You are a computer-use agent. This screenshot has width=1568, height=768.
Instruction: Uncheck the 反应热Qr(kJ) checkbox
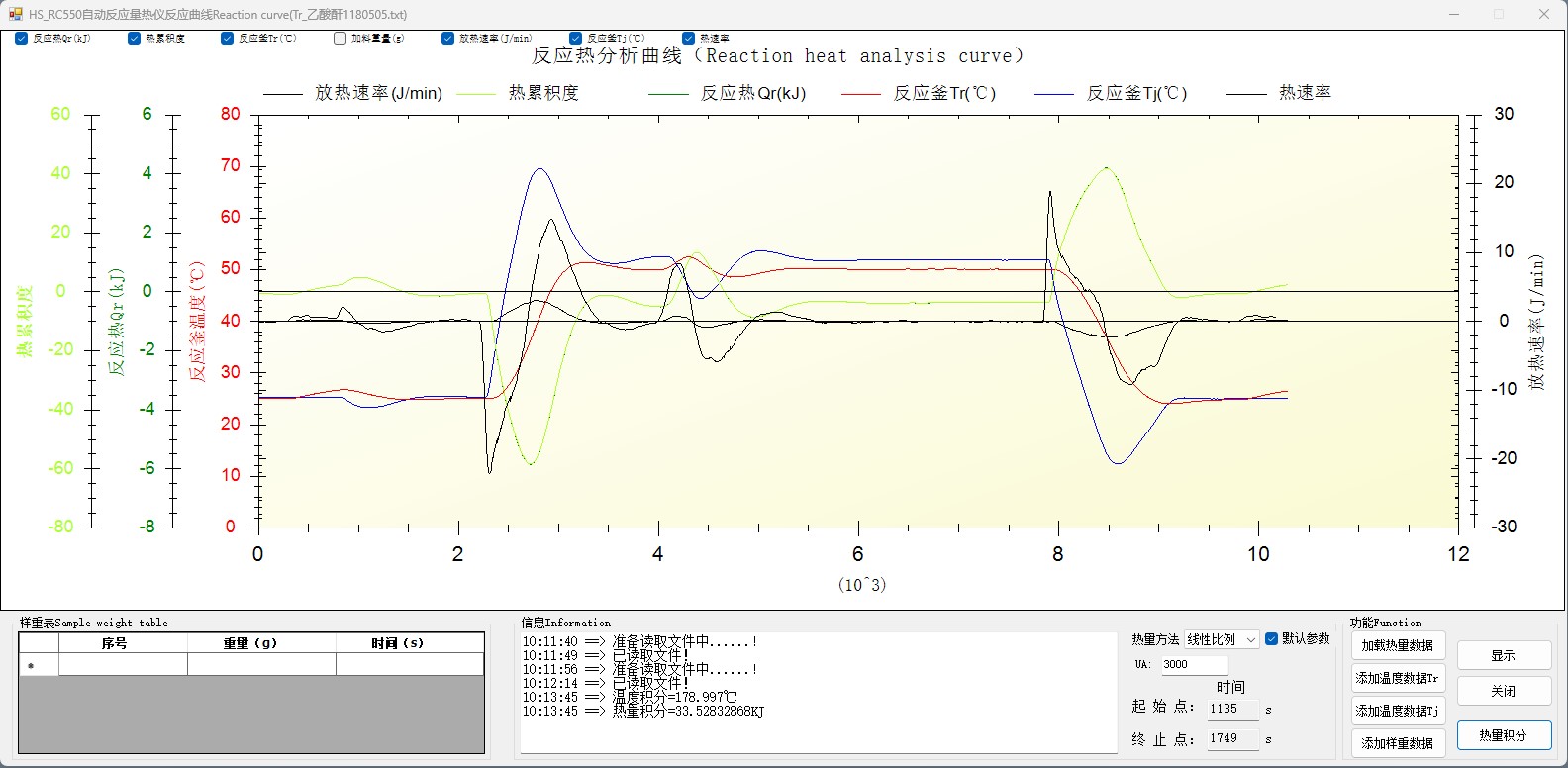[x=22, y=39]
